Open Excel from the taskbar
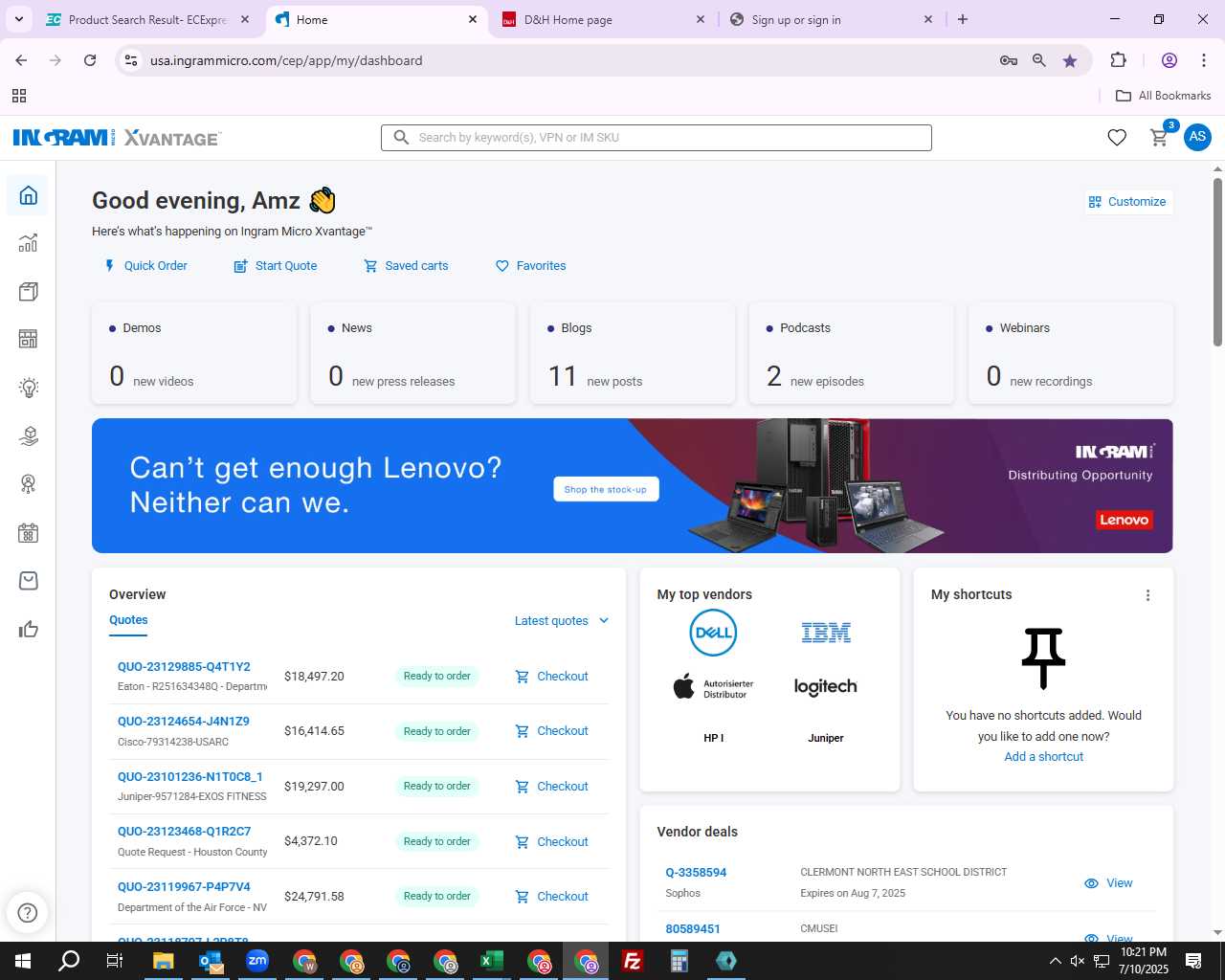Viewport: 1225px width, 980px height. tap(492, 961)
